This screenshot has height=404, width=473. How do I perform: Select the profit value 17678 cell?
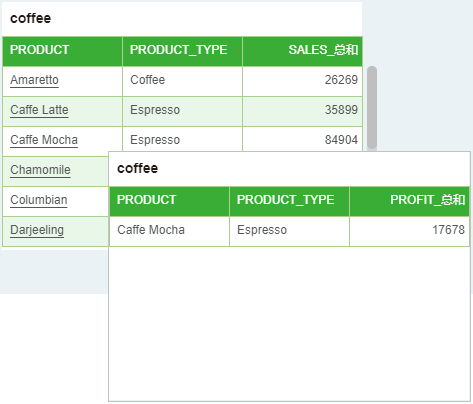tap(410, 231)
